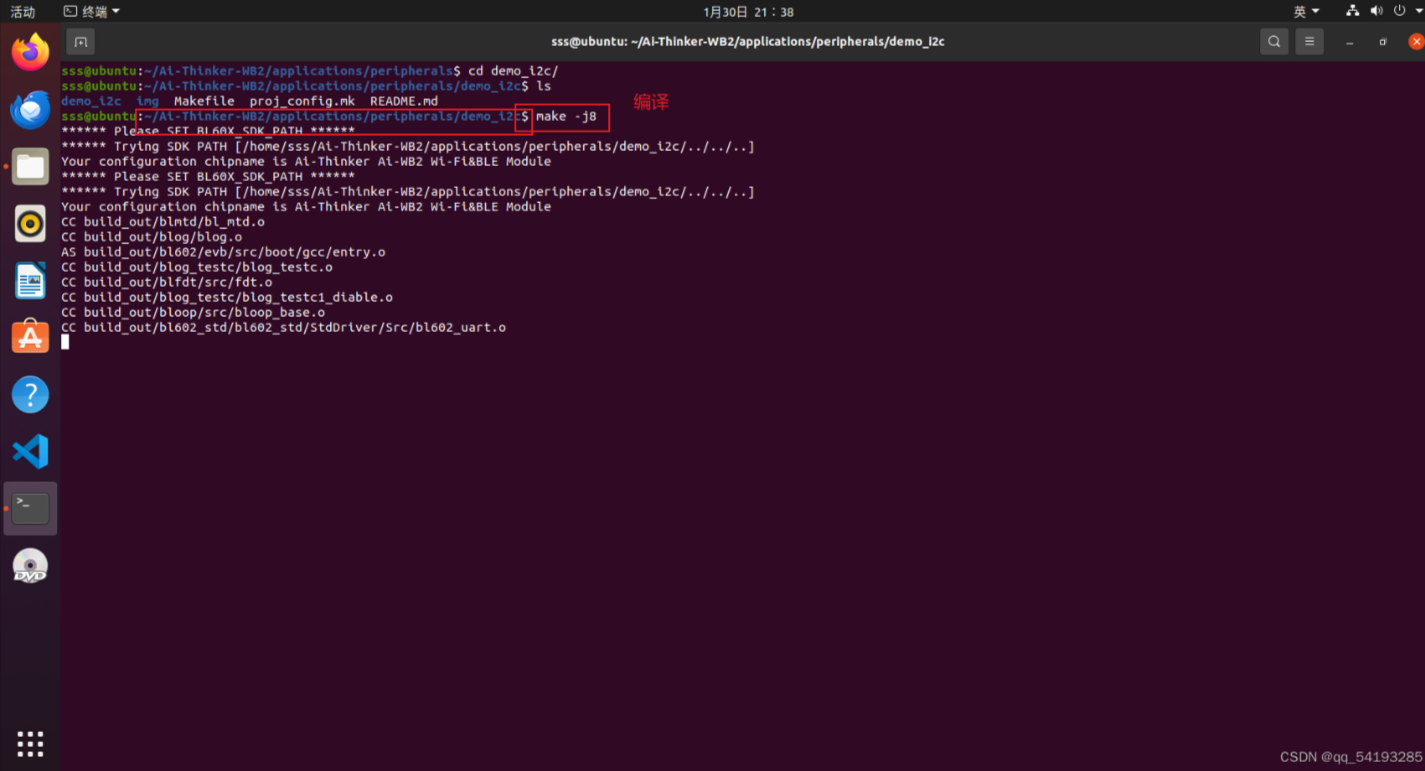Close the terminal window

(x=1416, y=42)
